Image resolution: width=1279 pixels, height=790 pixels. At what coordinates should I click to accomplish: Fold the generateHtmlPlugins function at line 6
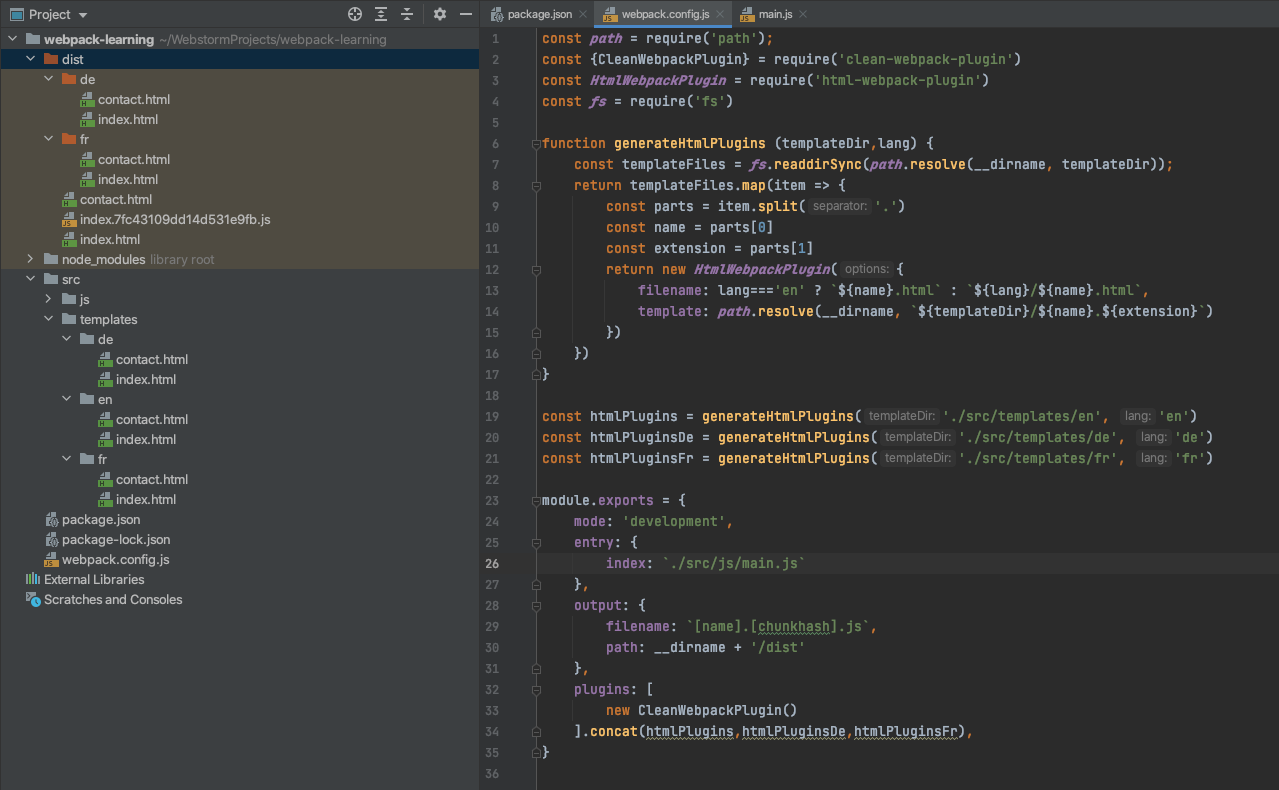point(536,144)
